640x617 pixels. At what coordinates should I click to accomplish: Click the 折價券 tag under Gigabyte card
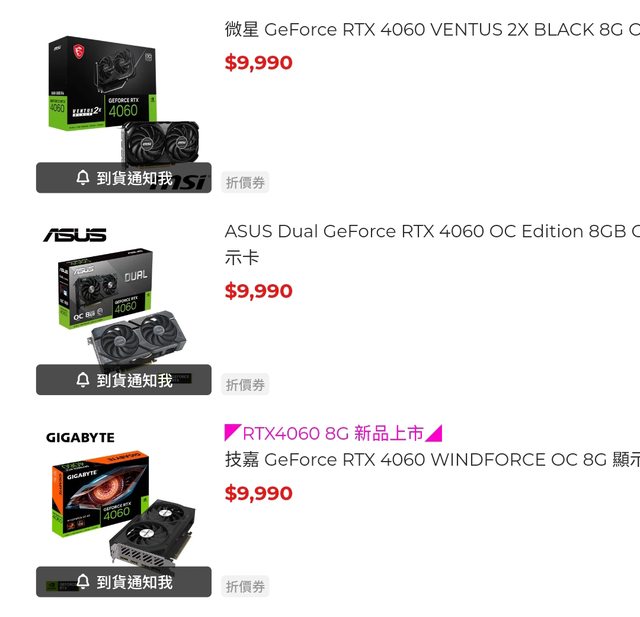pos(245,586)
